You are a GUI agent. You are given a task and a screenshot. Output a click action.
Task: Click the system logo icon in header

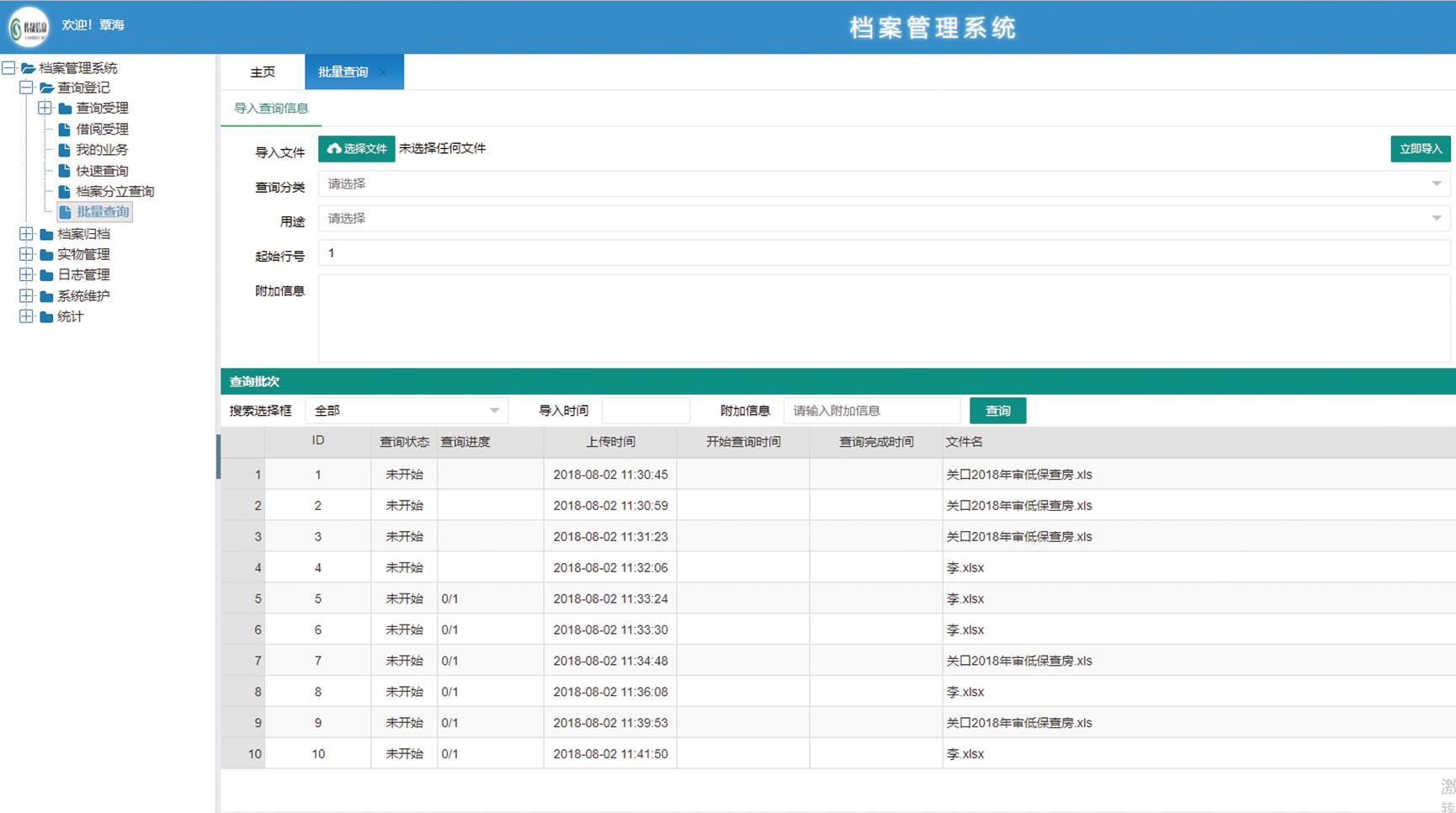(x=29, y=26)
